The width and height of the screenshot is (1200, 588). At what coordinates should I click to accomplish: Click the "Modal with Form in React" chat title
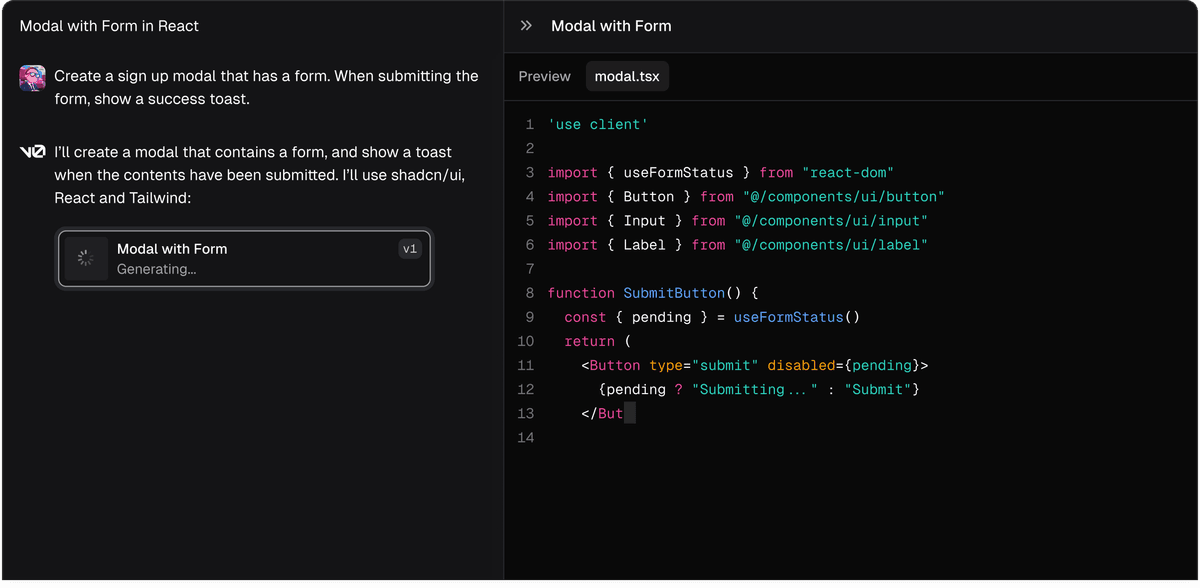(109, 26)
